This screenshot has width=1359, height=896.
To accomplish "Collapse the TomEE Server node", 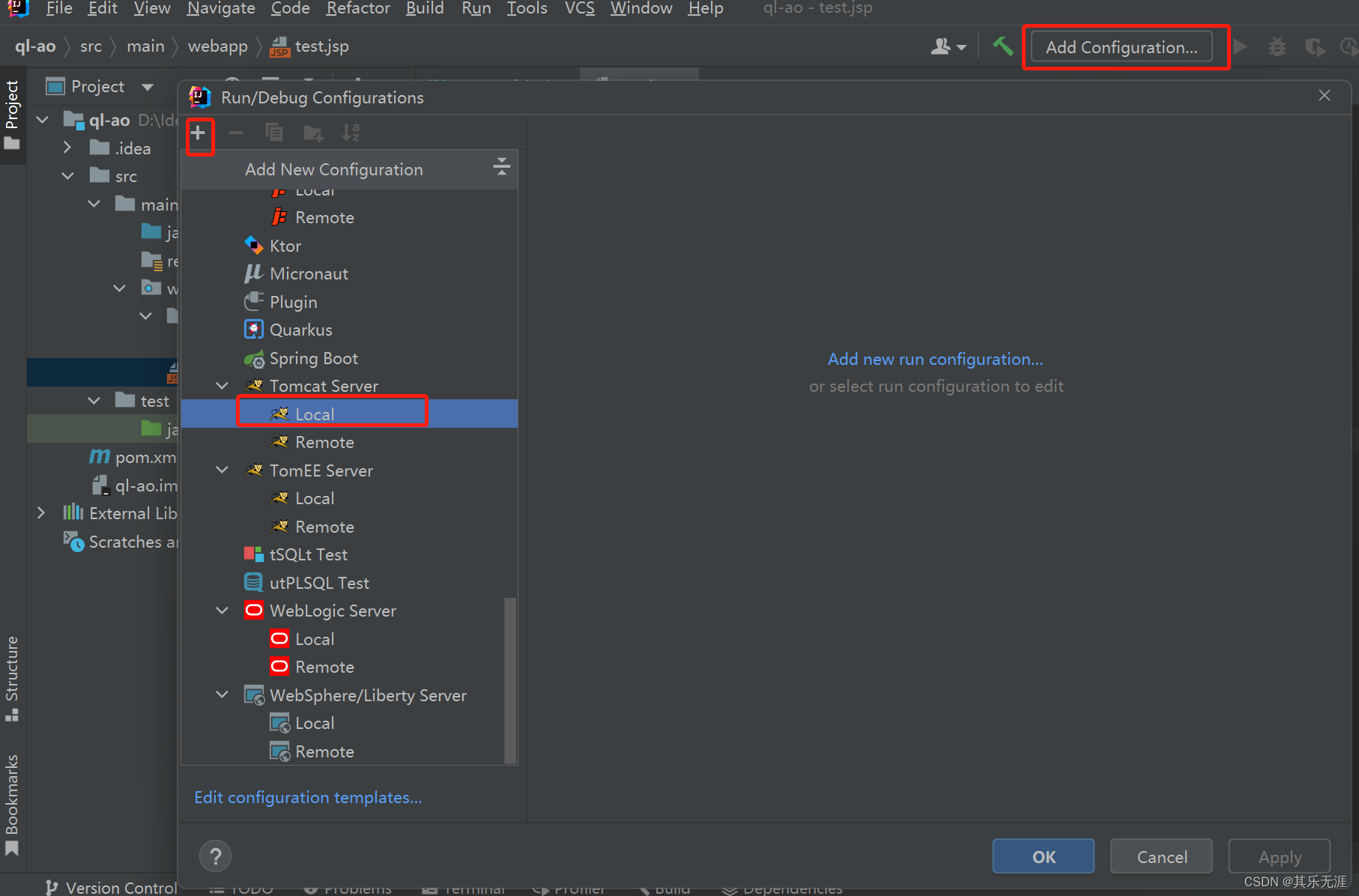I will [223, 470].
